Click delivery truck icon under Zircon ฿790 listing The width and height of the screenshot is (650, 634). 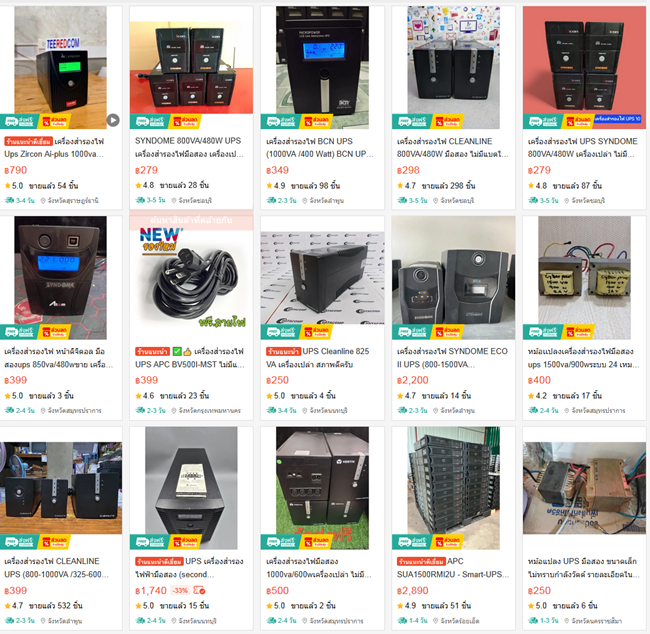pos(9,201)
